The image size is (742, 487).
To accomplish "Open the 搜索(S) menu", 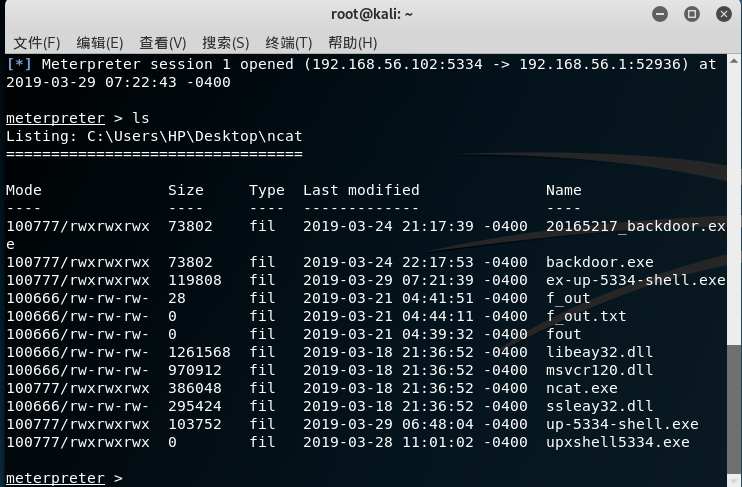I will (x=226, y=43).
